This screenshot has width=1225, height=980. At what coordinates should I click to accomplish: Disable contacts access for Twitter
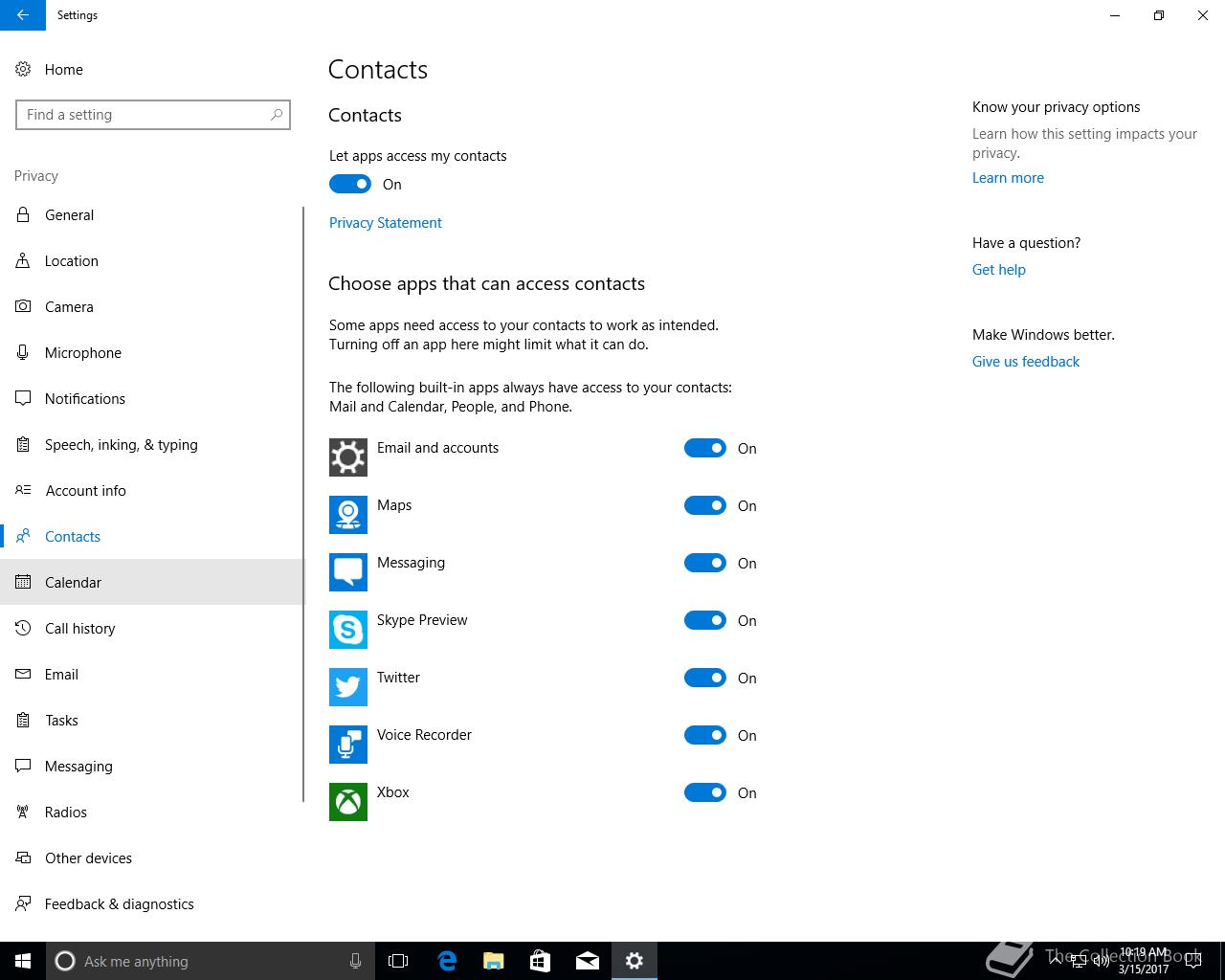[x=705, y=678]
